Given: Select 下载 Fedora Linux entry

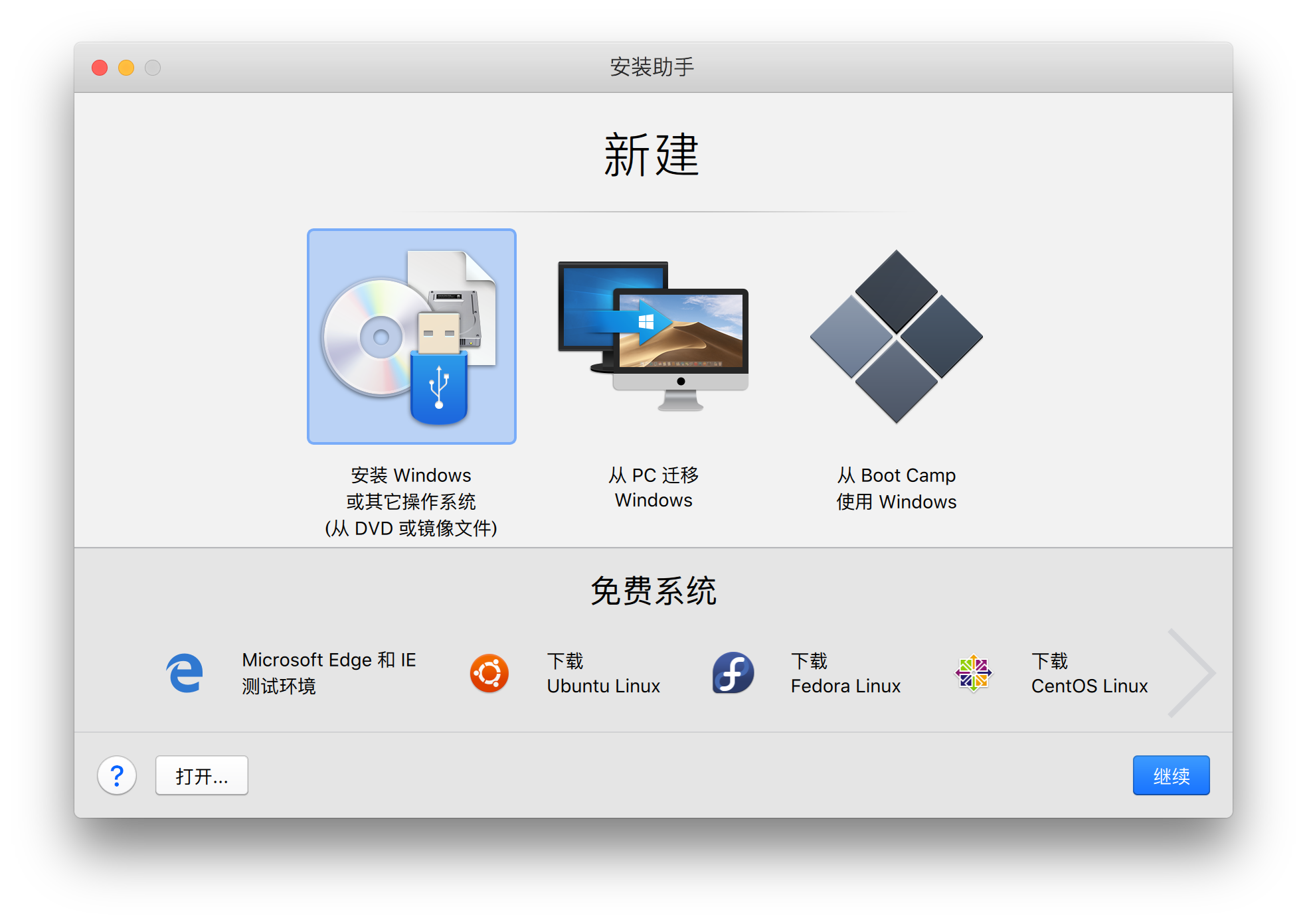Looking at the screenshot, I should (x=845, y=672).
